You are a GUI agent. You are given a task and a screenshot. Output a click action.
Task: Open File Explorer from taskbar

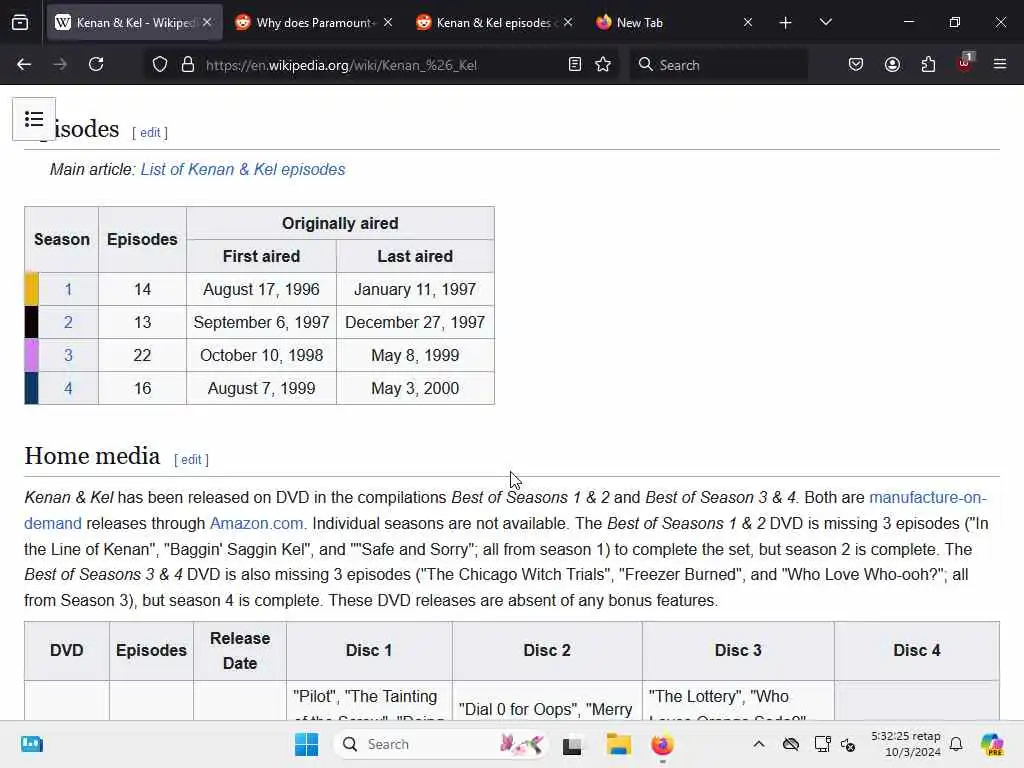point(618,744)
